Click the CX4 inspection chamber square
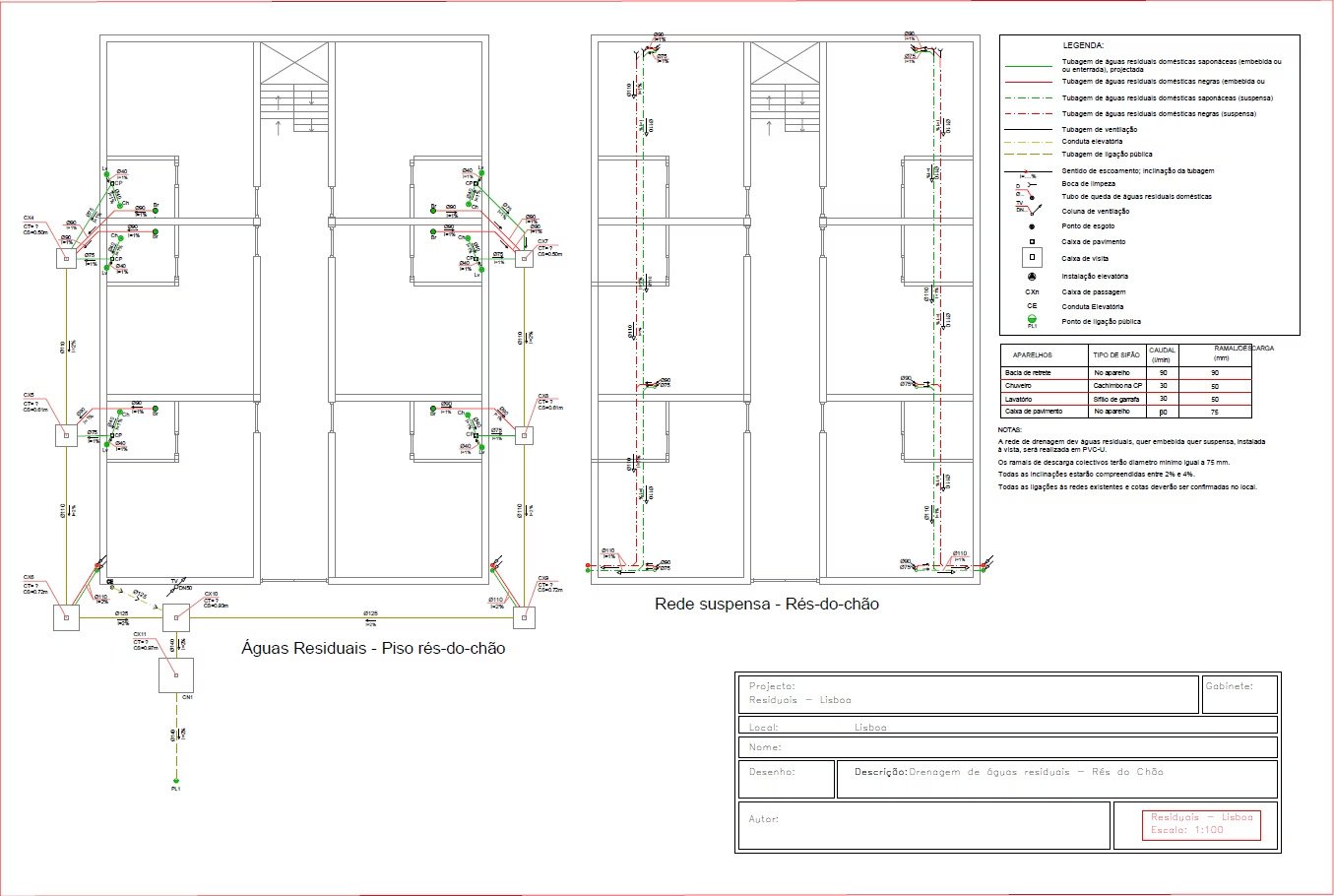The height and width of the screenshot is (896, 1334). pos(66,258)
